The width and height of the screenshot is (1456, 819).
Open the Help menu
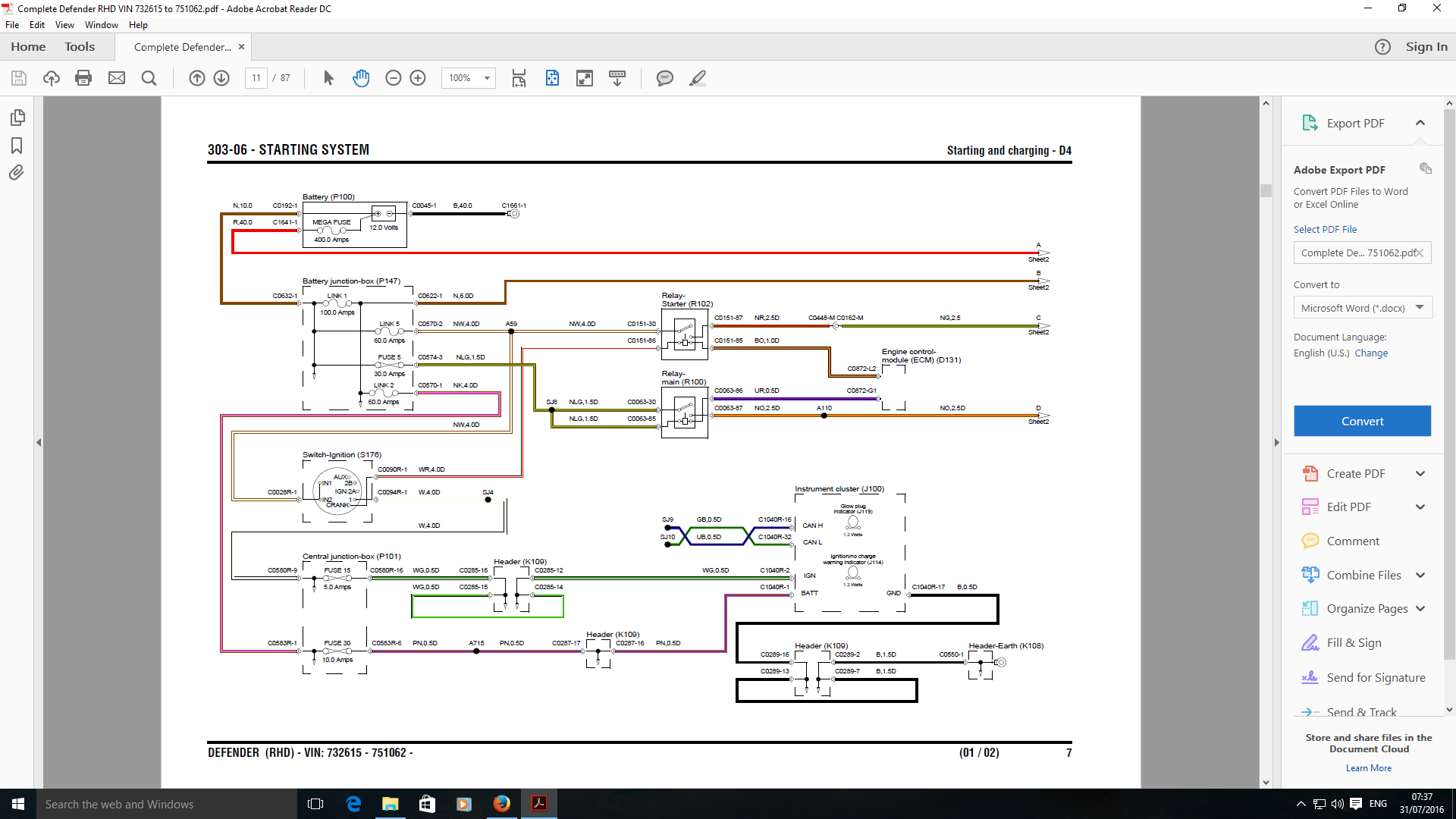[x=138, y=25]
